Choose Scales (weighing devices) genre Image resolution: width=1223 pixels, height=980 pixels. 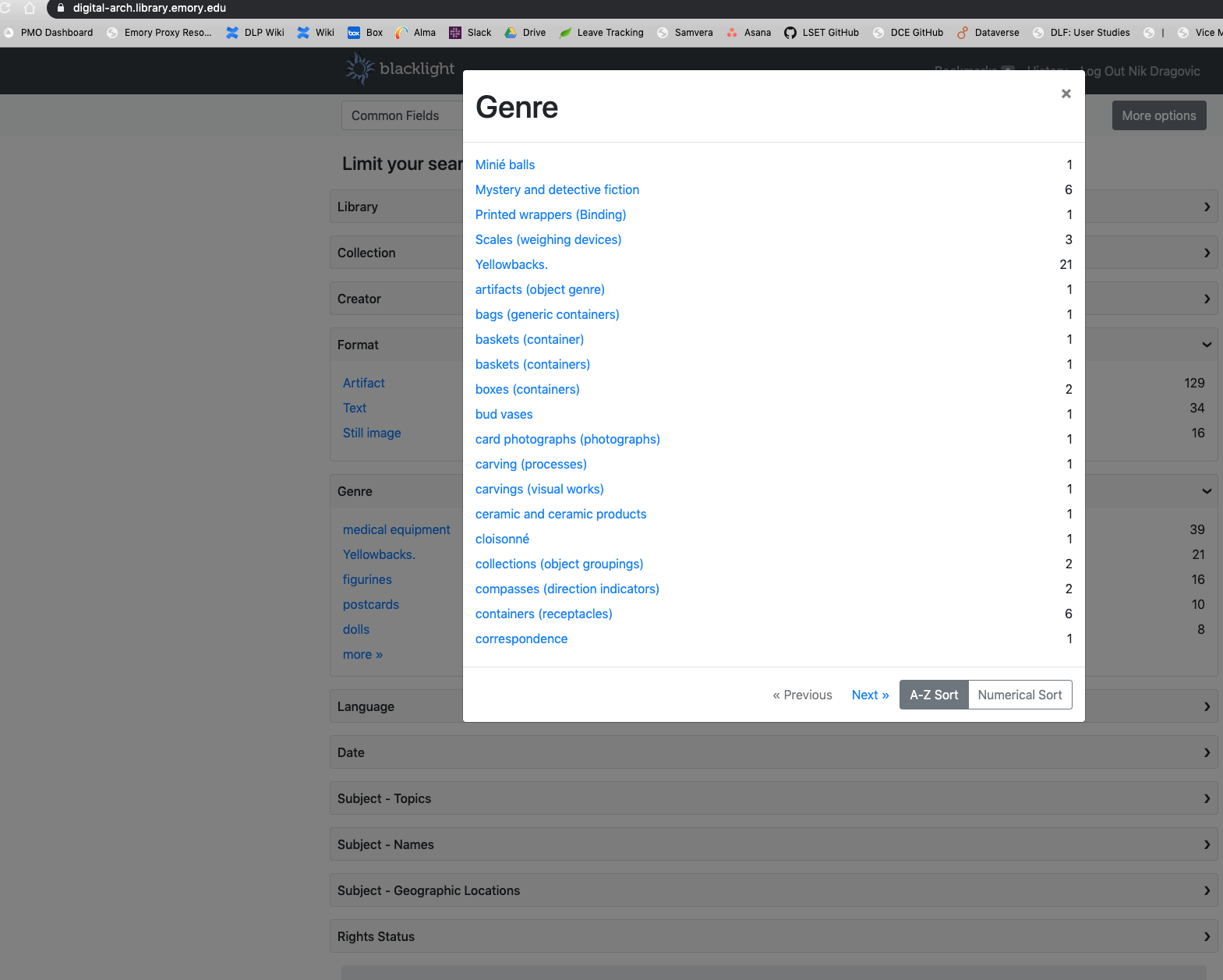click(549, 239)
